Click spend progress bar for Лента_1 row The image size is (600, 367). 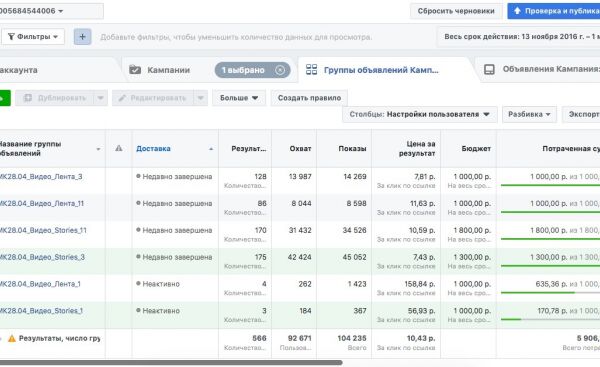pyautogui.click(x=550, y=293)
